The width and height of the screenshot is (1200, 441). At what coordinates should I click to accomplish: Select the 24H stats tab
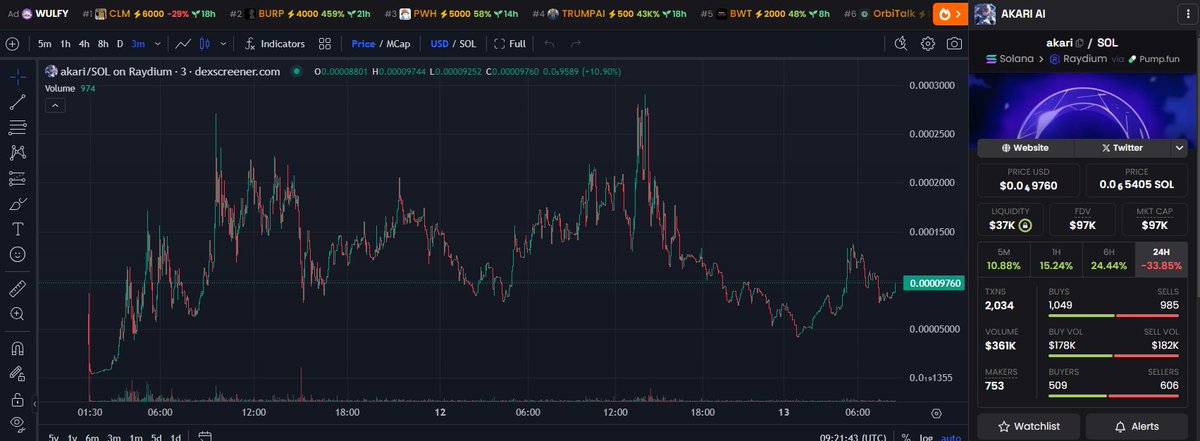pyautogui.click(x=1162, y=259)
